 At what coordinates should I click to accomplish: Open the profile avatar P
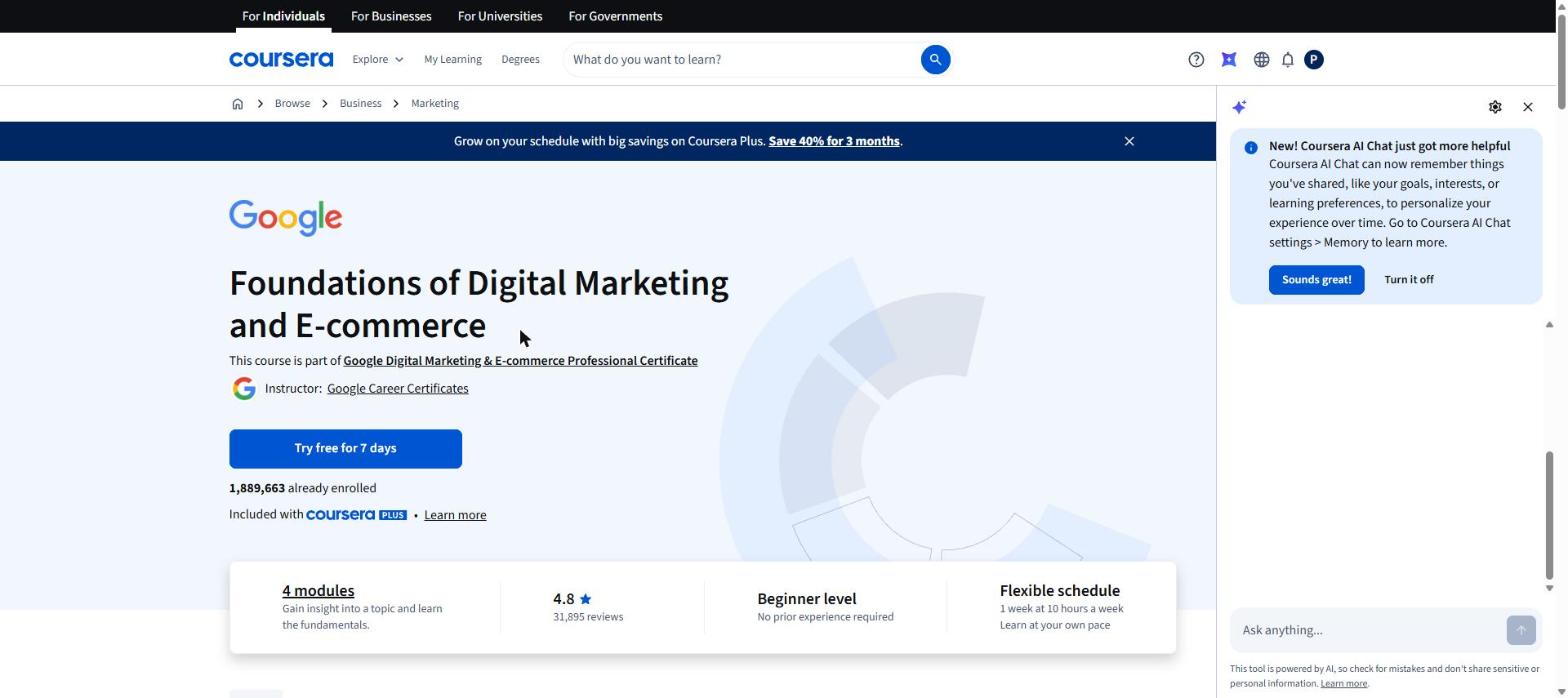(1314, 60)
